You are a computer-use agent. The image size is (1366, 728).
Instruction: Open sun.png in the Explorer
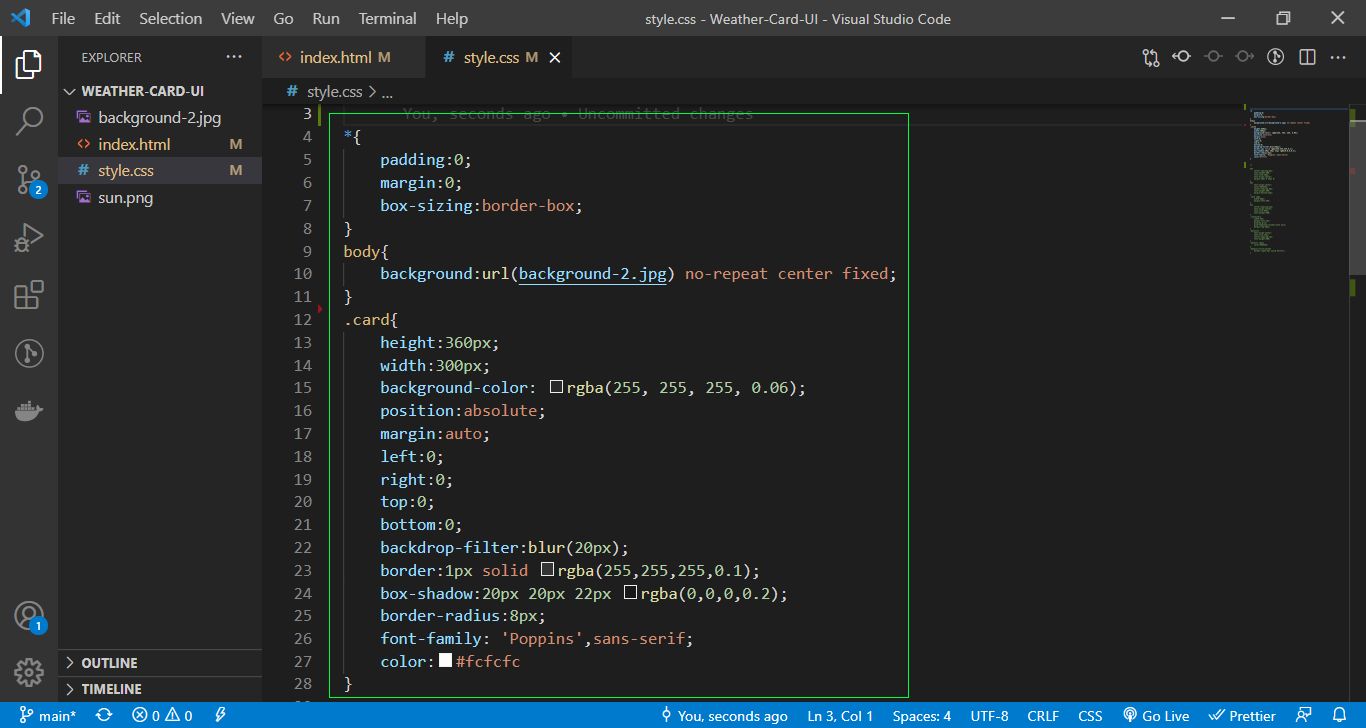coord(160,198)
